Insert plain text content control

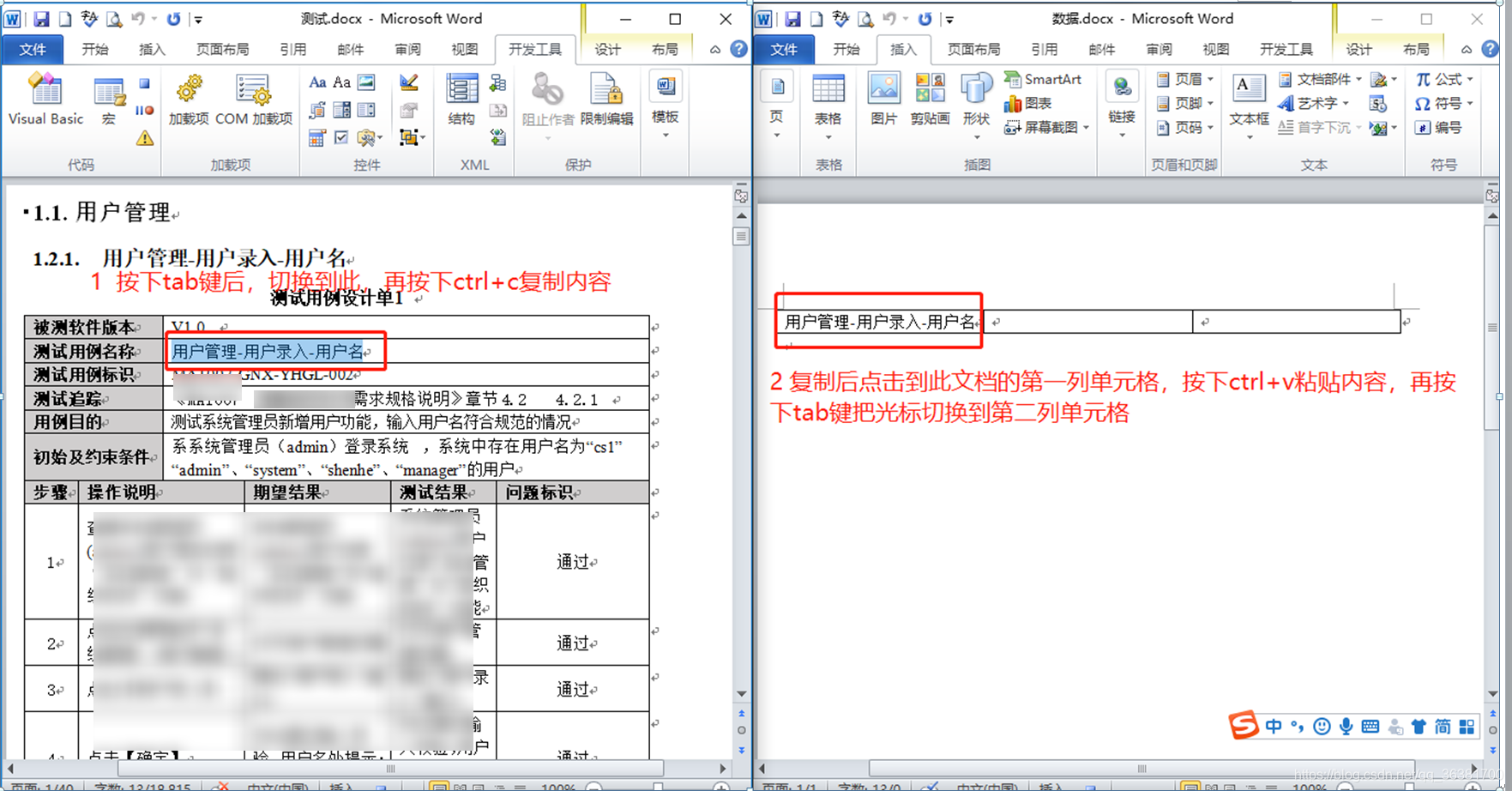(341, 83)
